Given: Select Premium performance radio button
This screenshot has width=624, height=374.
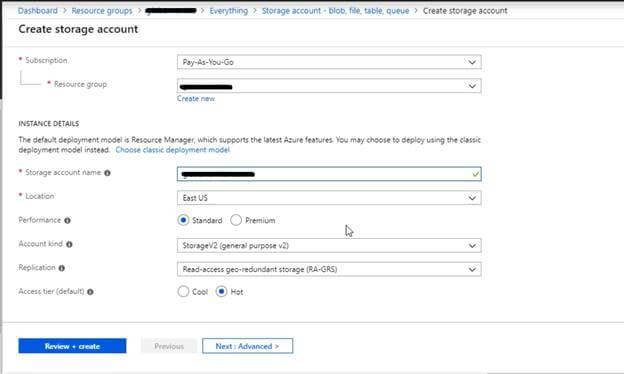Looking at the screenshot, I should (236, 220).
